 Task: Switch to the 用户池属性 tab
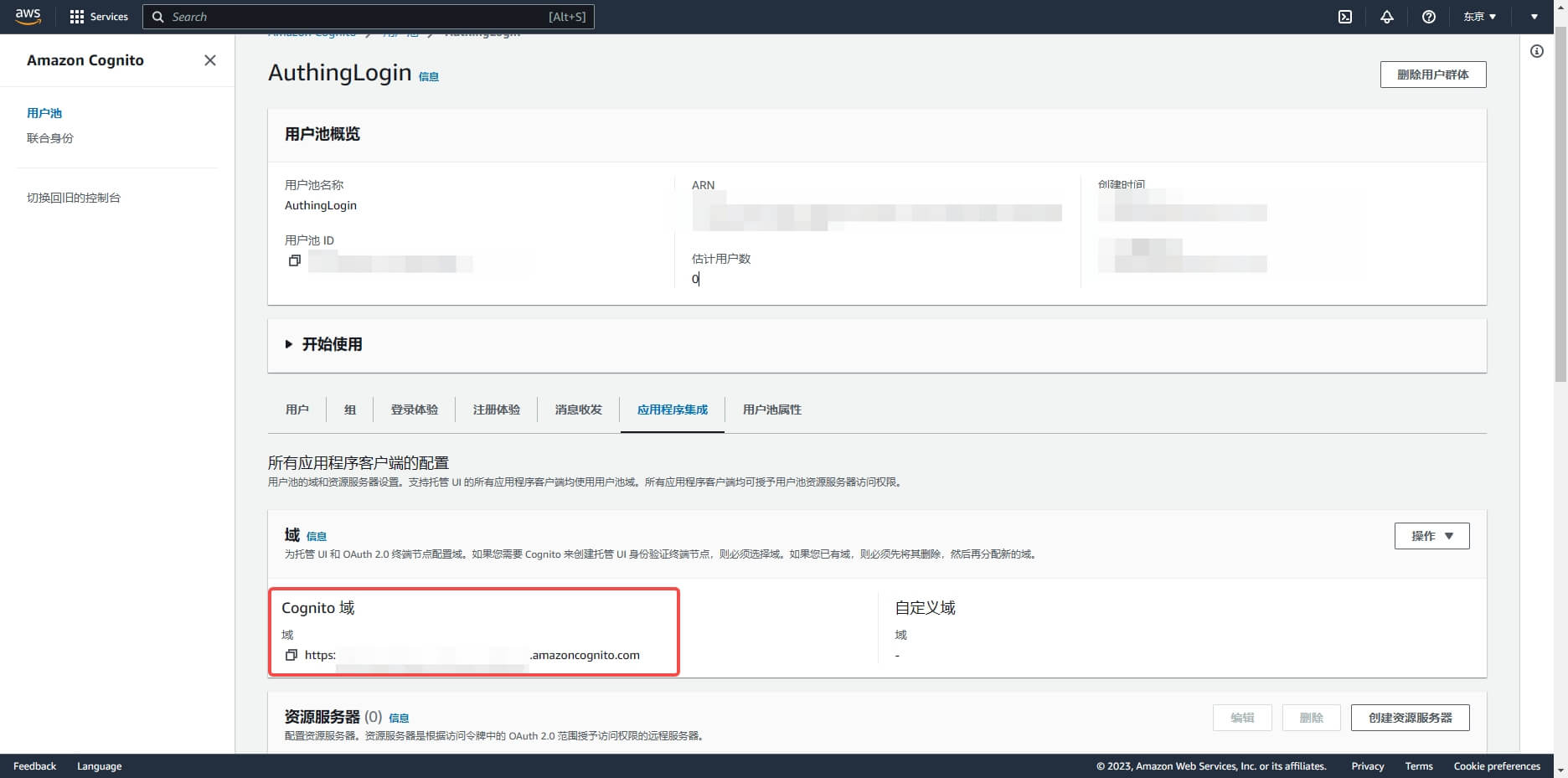point(771,410)
